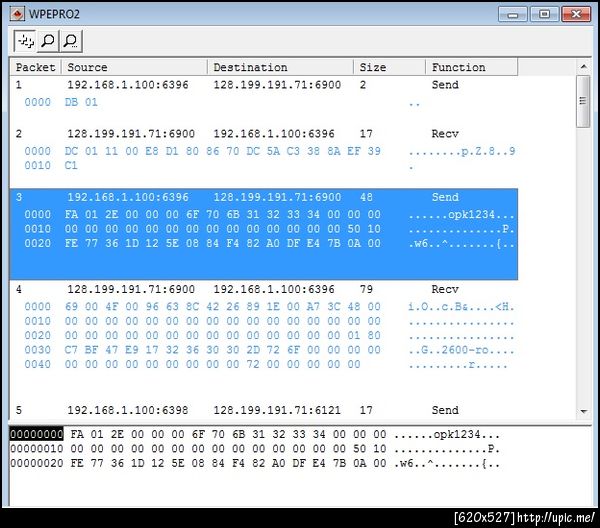
Task: Click packet 1 source 192.168.1.100:6396
Action: coord(128,85)
